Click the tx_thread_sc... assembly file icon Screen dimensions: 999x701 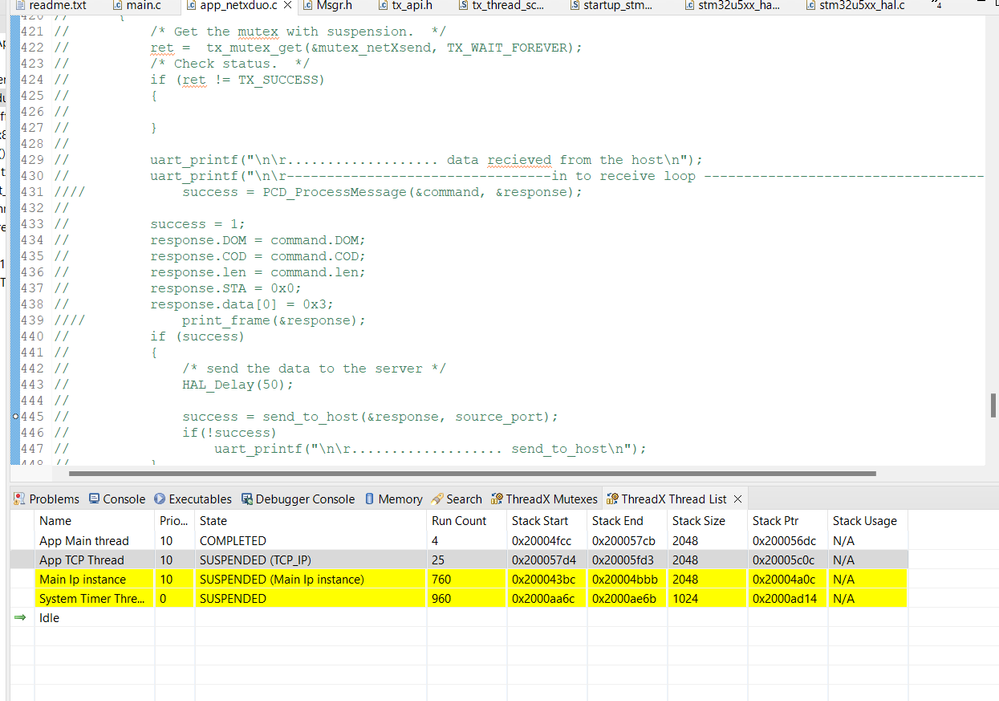coord(463,6)
